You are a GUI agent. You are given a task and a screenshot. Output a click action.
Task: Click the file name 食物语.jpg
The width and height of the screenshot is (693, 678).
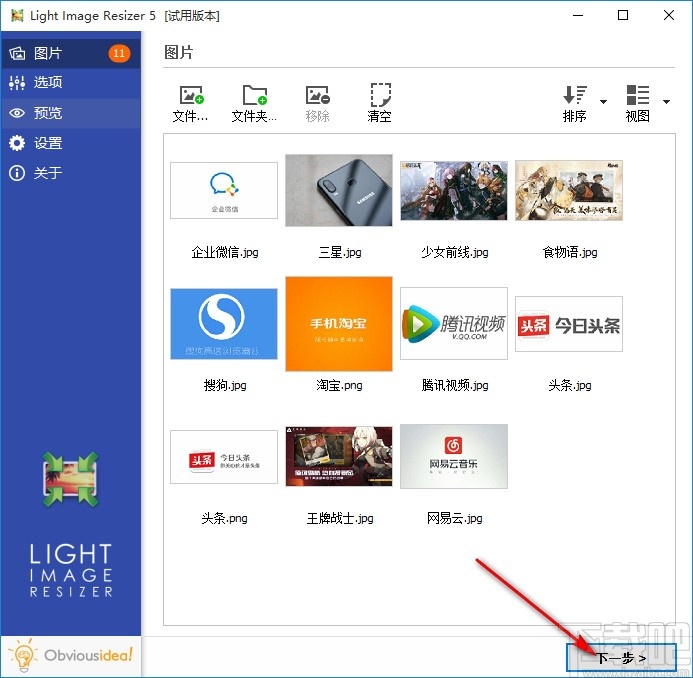point(570,252)
